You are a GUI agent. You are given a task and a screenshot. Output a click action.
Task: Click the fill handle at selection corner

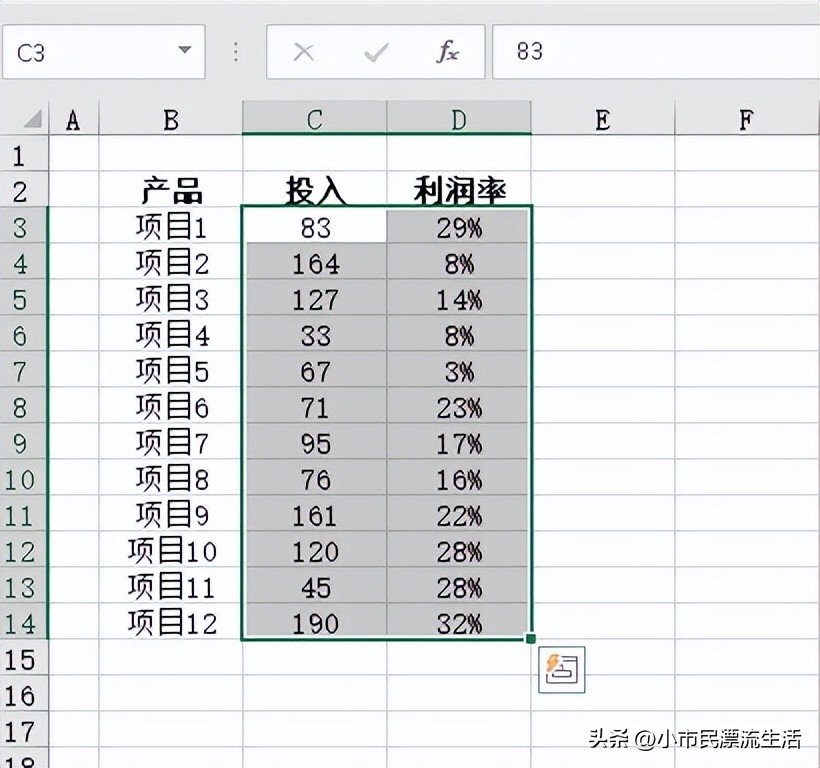[x=533, y=637]
